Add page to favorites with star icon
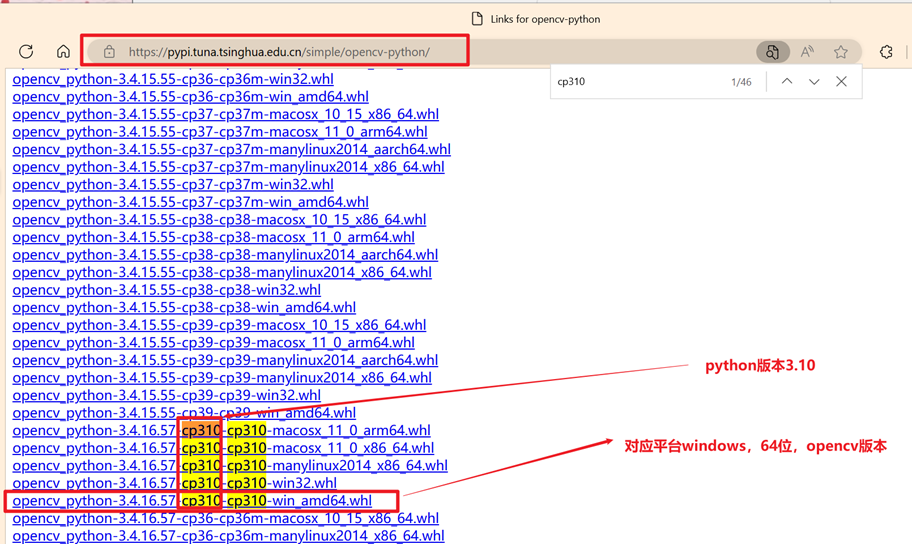 tap(840, 52)
